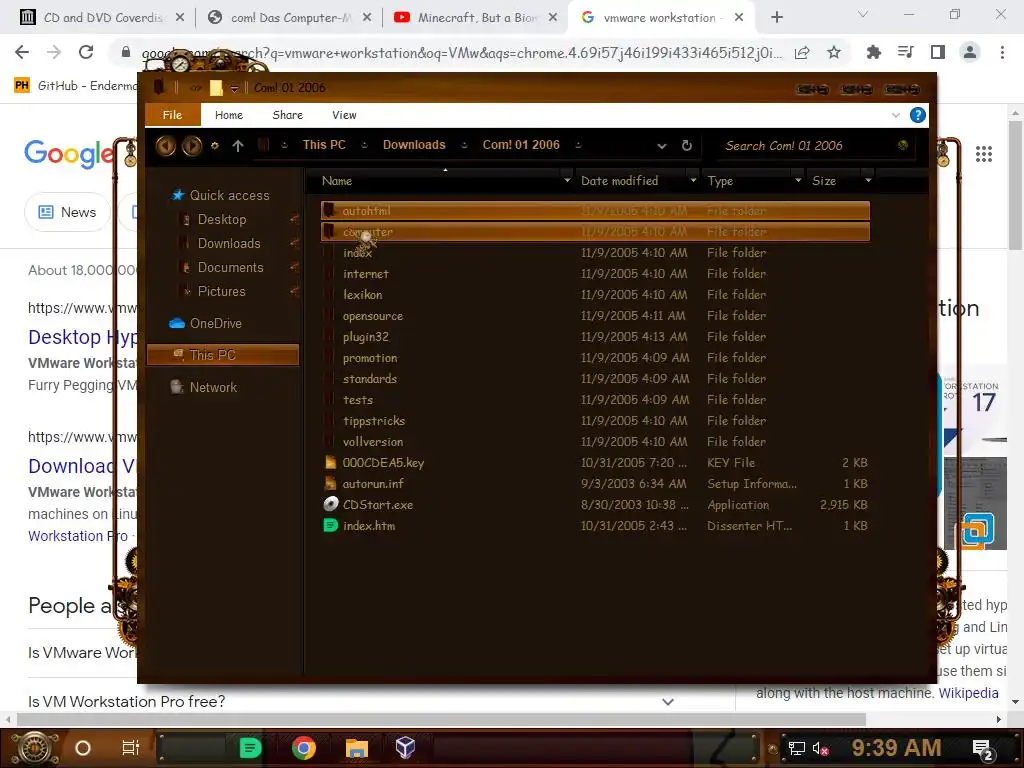Viewport: 1024px width, 768px height.
Task: Open the VirtualBox cube taskbar icon
Action: point(405,748)
